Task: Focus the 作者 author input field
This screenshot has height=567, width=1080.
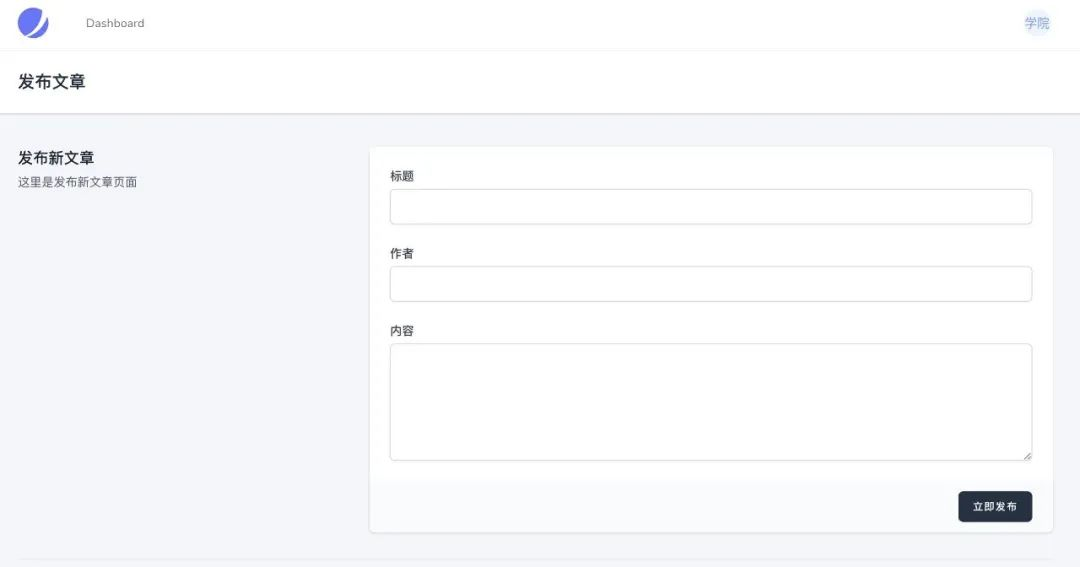Action: click(710, 284)
